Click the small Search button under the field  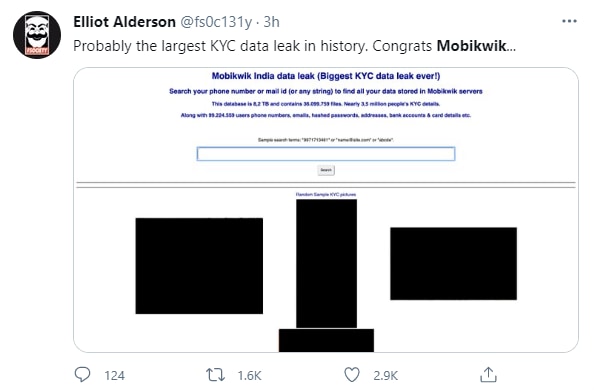click(326, 170)
